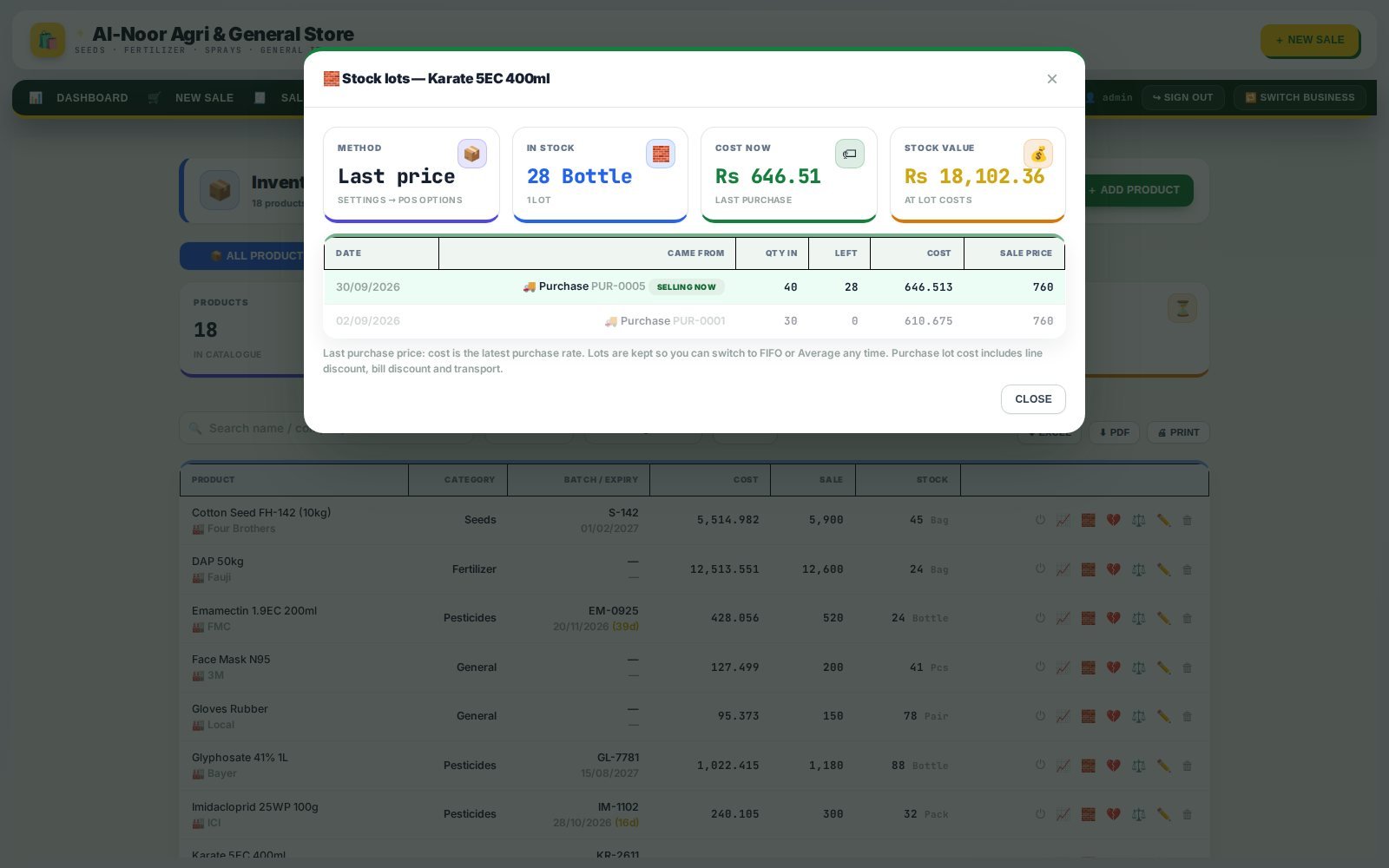Toggle active power icon for Gloves Rubber
Screen dimensions: 1389x868
coord(1040,717)
